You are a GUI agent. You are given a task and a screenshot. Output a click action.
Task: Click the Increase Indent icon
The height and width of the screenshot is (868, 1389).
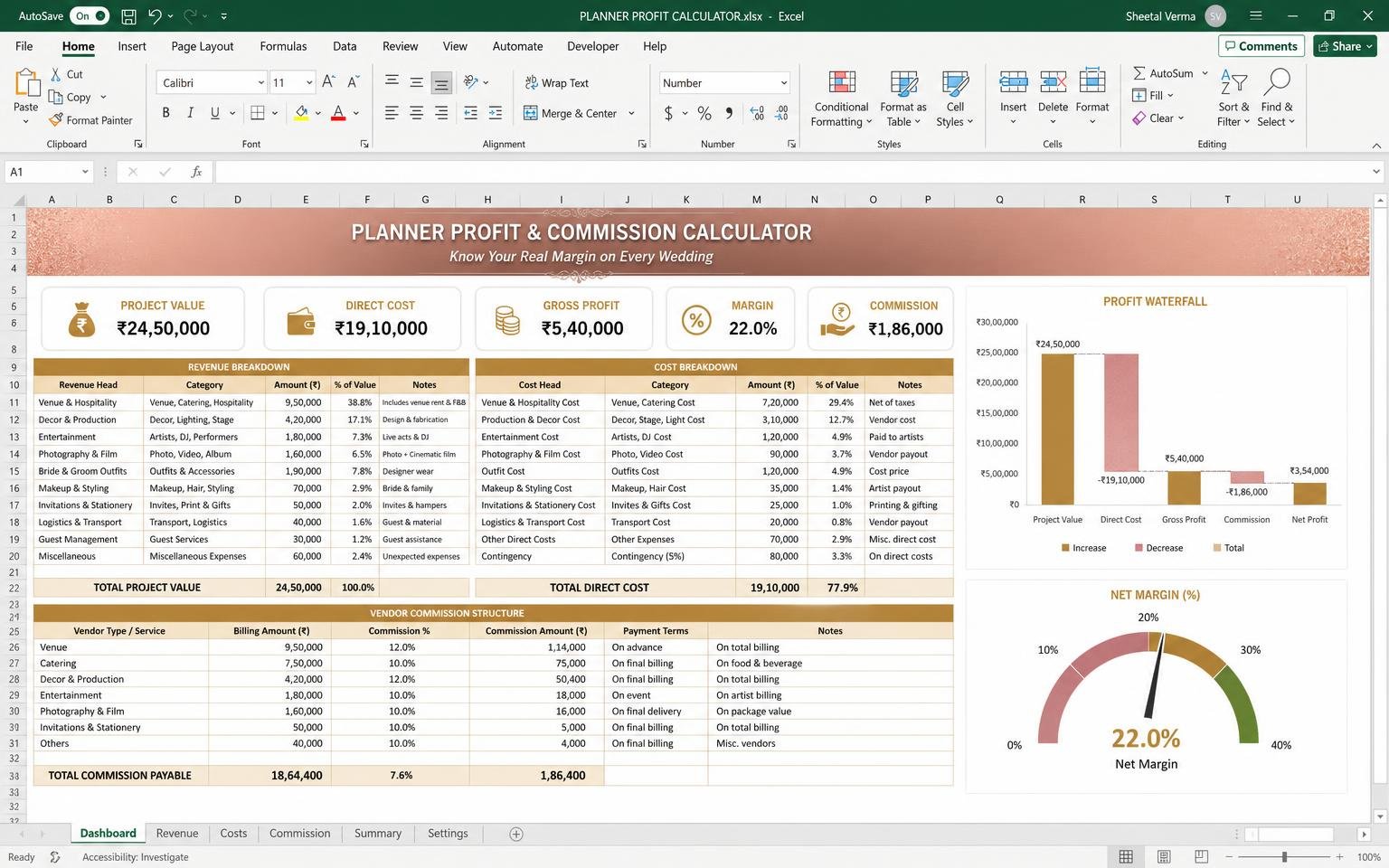(496, 113)
